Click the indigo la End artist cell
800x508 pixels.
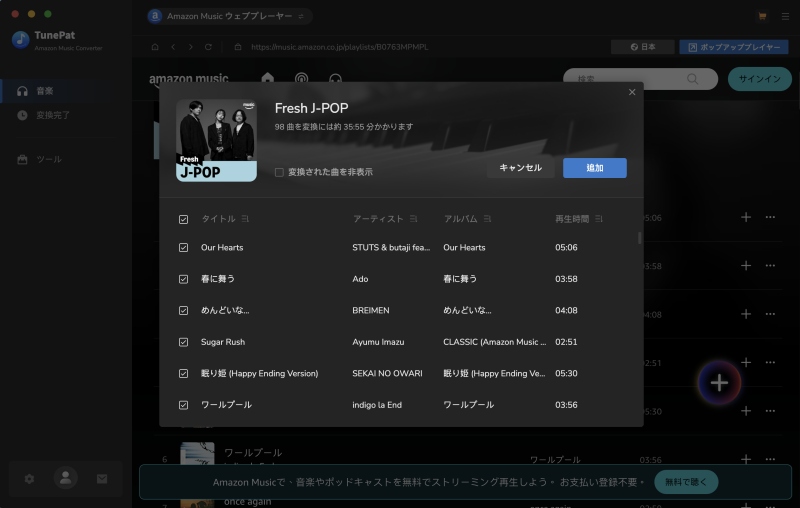377,405
